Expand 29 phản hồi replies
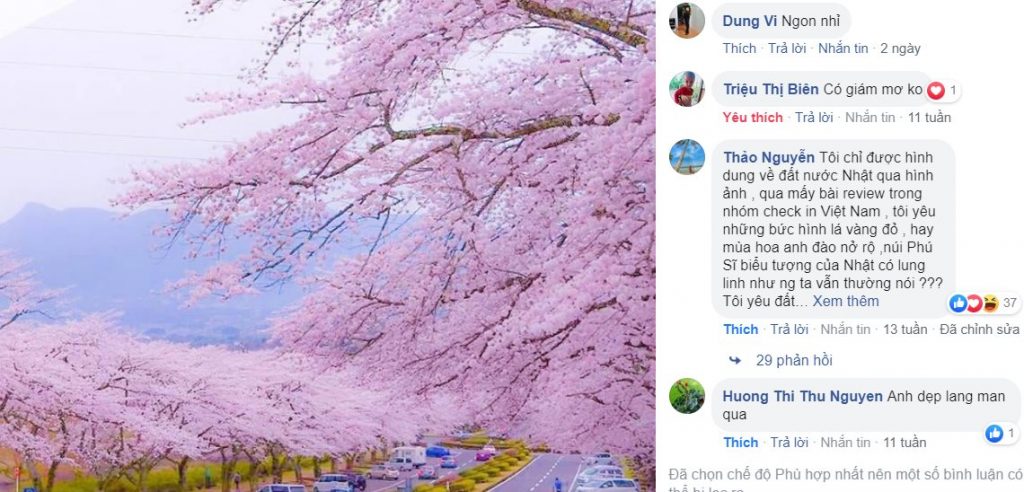 [794, 360]
